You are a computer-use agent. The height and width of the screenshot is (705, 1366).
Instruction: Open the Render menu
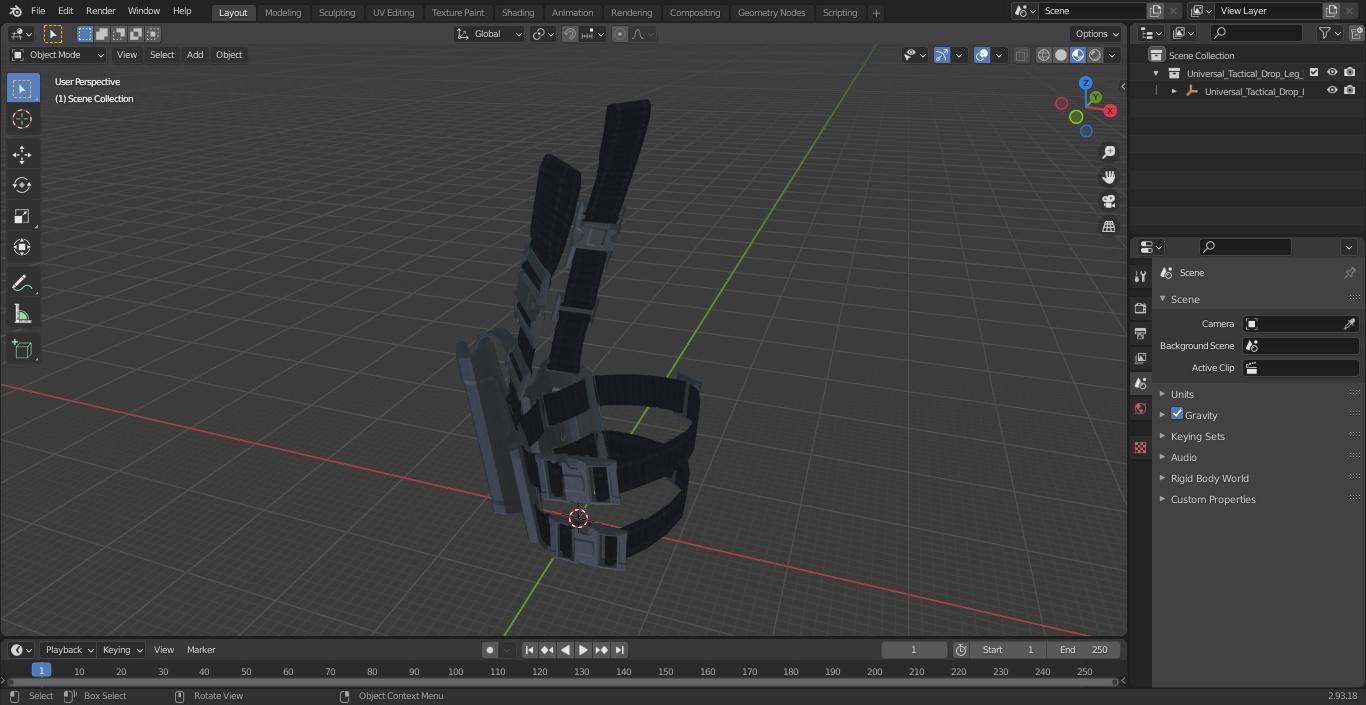pyautogui.click(x=100, y=11)
